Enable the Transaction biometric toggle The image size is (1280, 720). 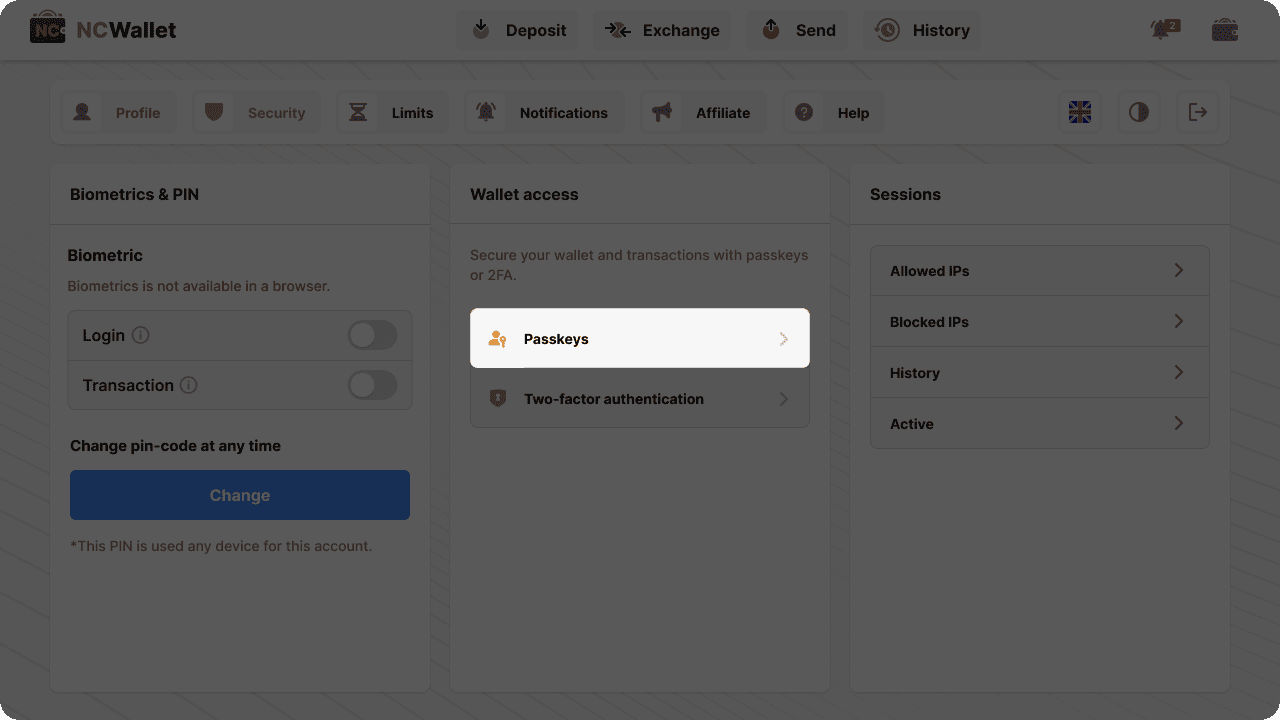pos(372,385)
